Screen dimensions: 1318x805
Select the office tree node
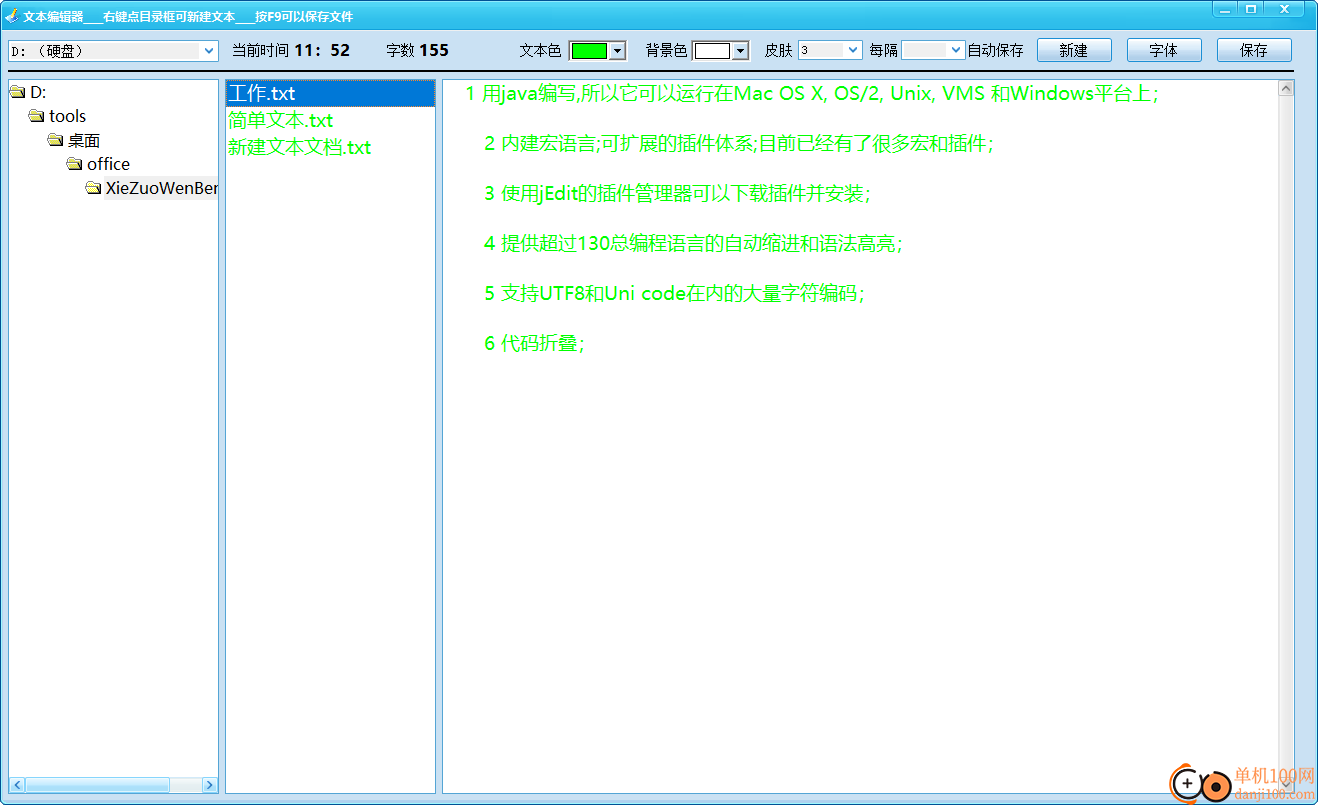[108, 164]
